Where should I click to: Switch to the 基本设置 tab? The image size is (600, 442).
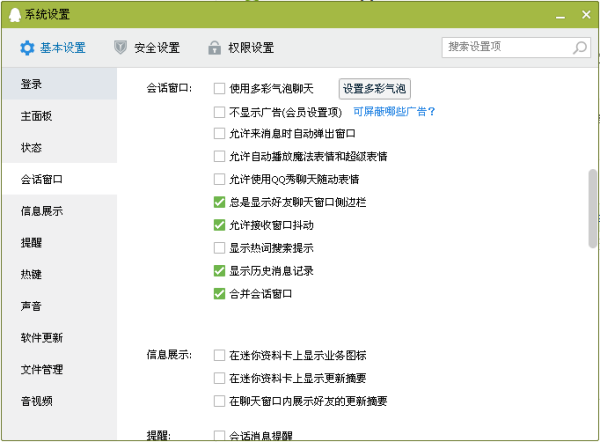(x=53, y=48)
